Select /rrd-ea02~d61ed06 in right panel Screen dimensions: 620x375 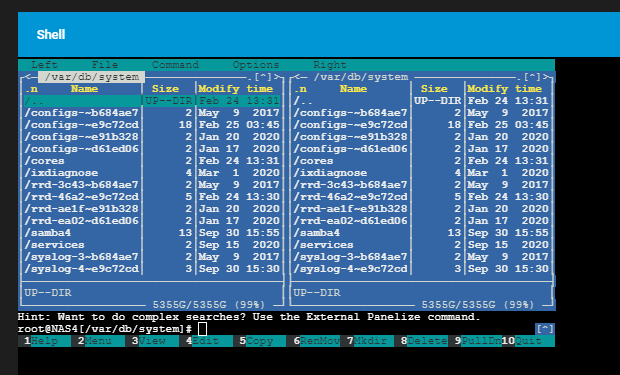coord(421,221)
